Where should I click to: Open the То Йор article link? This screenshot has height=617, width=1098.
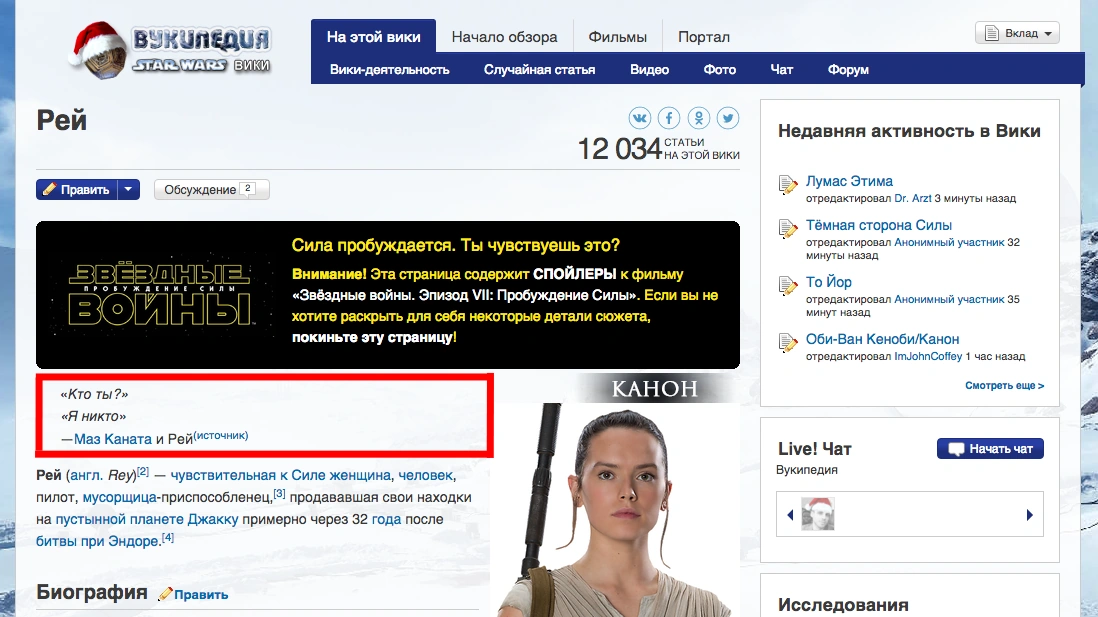[828, 282]
